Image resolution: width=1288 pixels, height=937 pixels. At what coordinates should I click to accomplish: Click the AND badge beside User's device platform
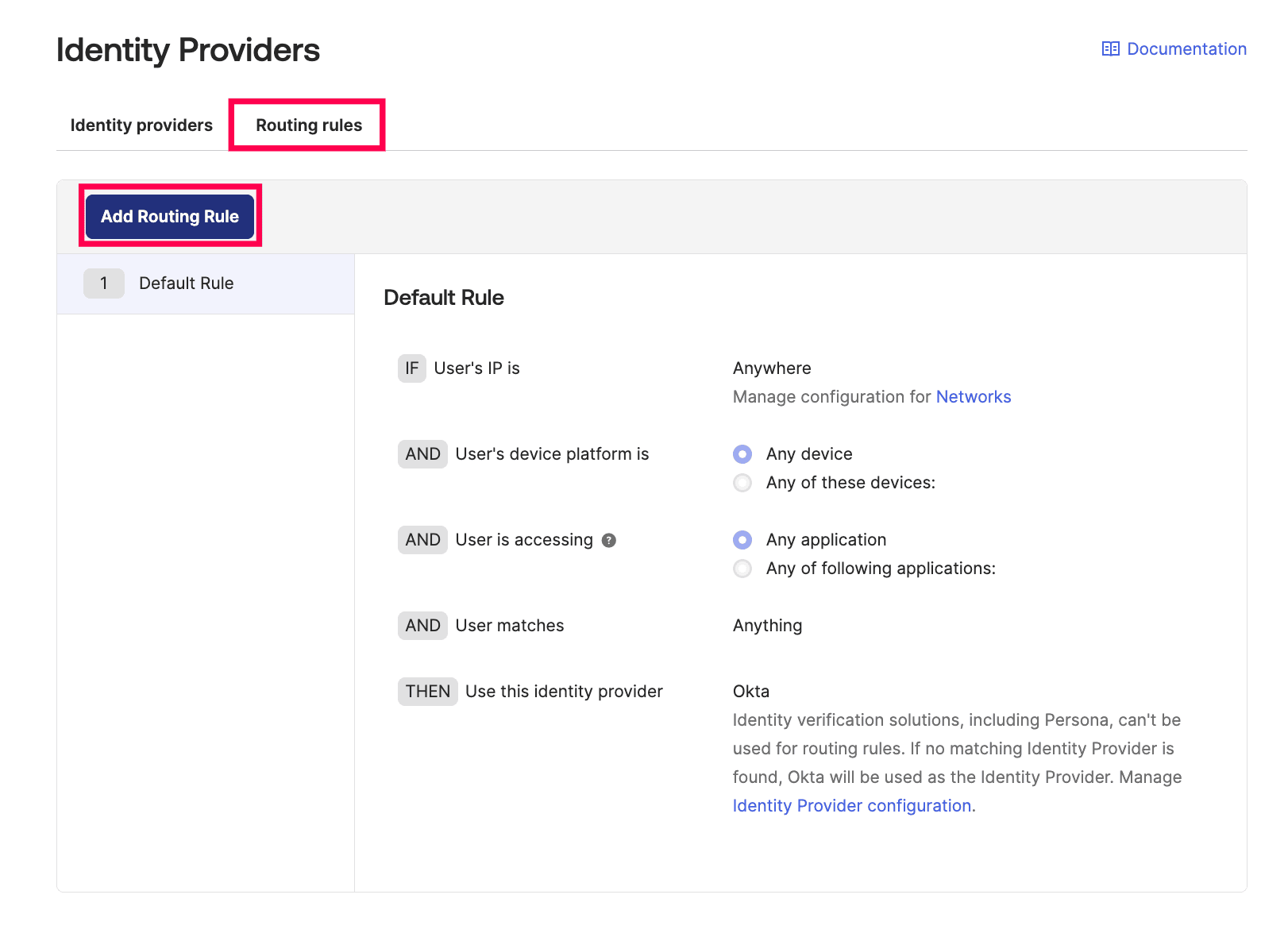[x=422, y=453]
